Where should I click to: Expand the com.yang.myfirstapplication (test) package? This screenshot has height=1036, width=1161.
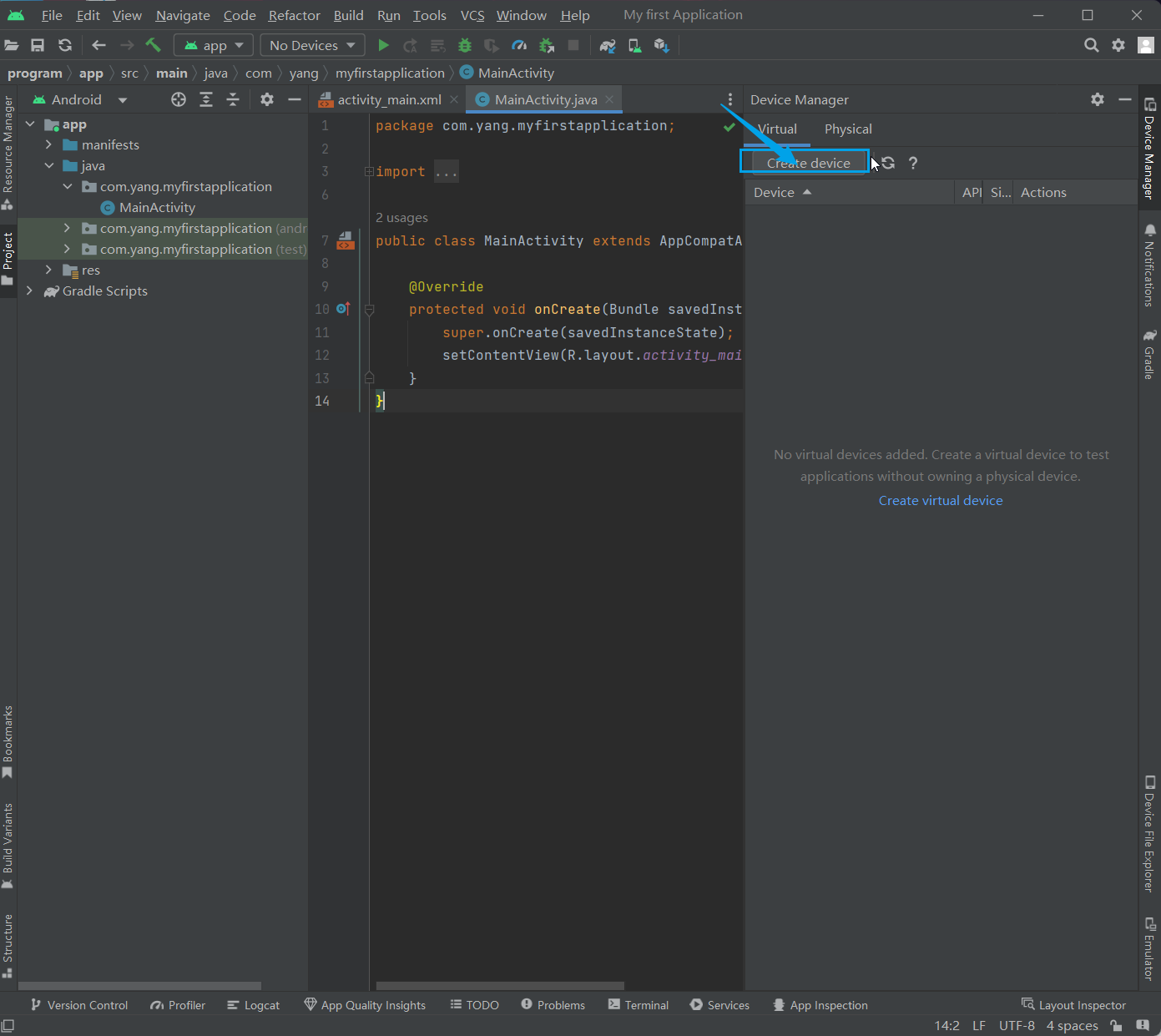(x=67, y=249)
